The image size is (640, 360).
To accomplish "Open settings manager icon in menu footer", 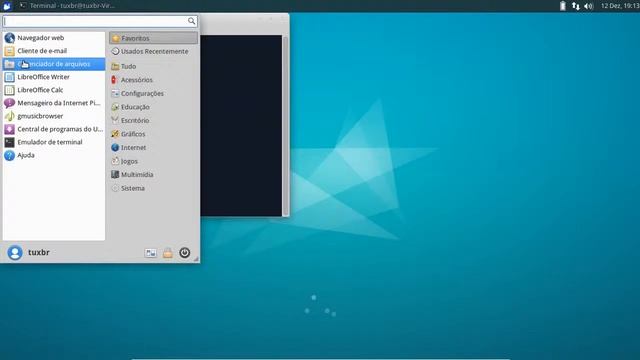I will click(x=151, y=253).
